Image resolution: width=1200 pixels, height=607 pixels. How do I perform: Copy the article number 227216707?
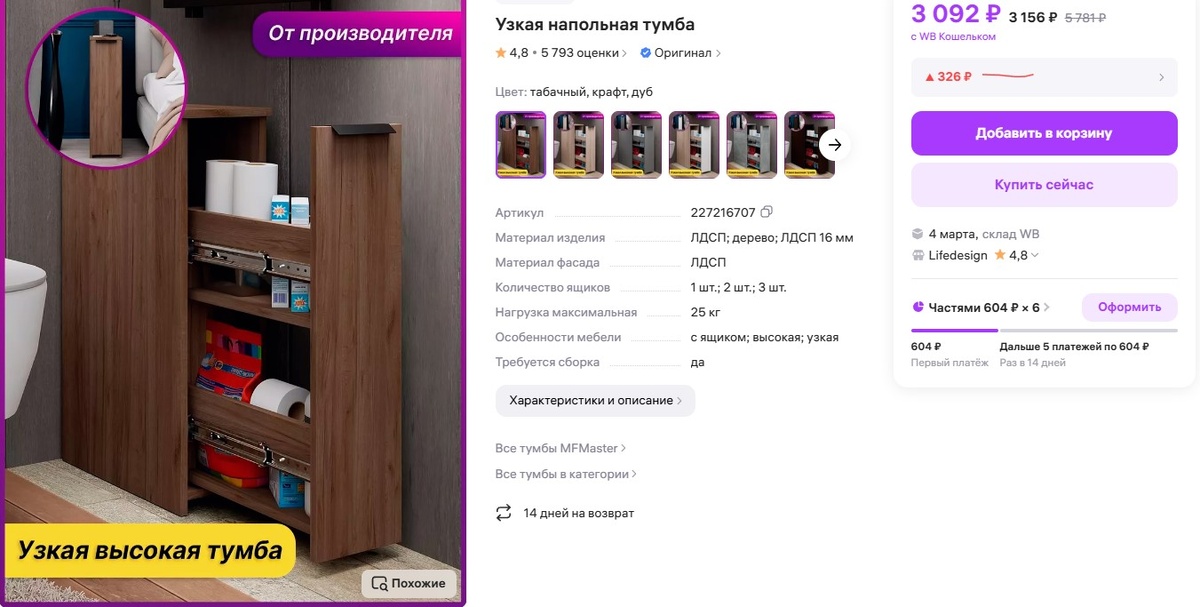(767, 212)
